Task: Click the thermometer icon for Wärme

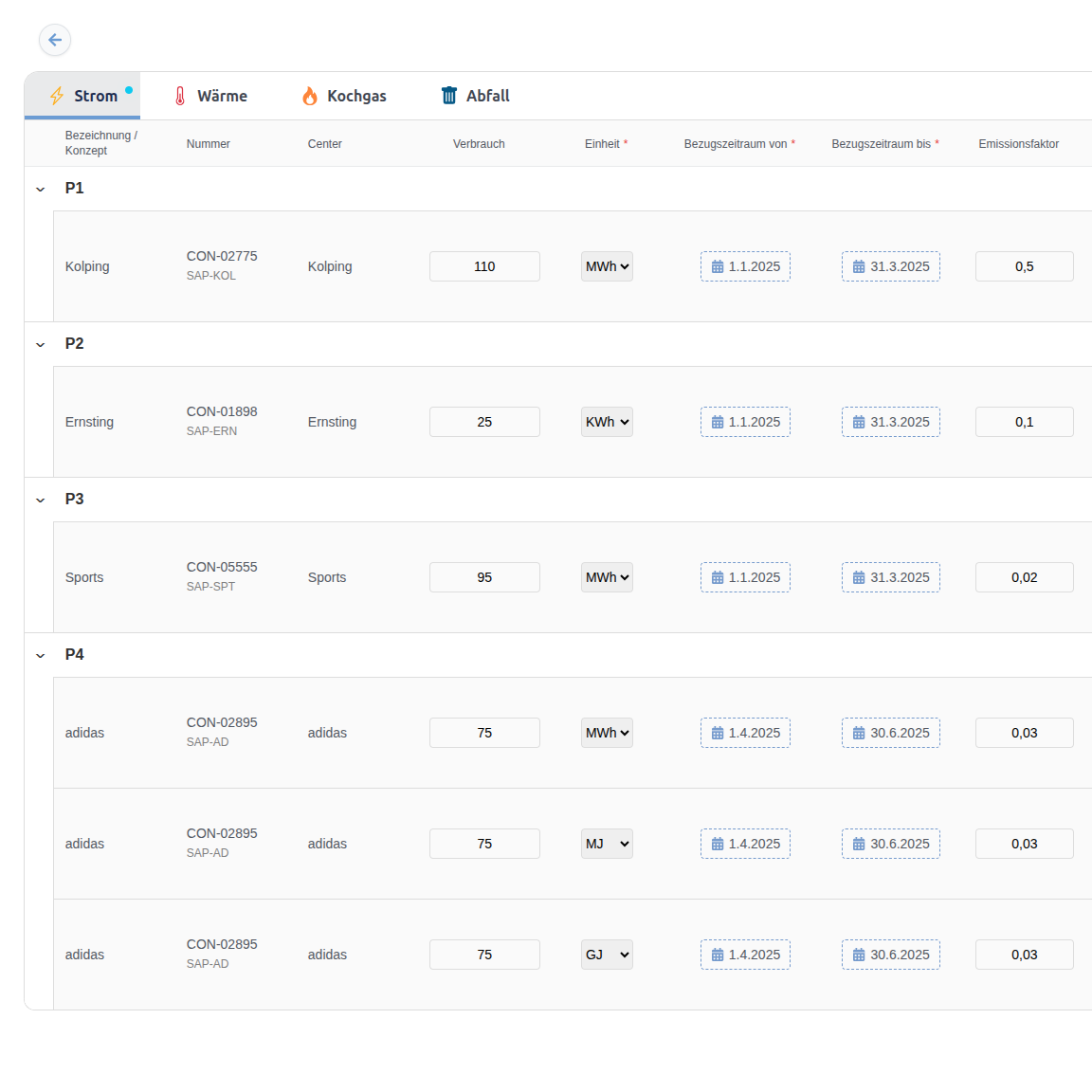Action: (x=178, y=95)
